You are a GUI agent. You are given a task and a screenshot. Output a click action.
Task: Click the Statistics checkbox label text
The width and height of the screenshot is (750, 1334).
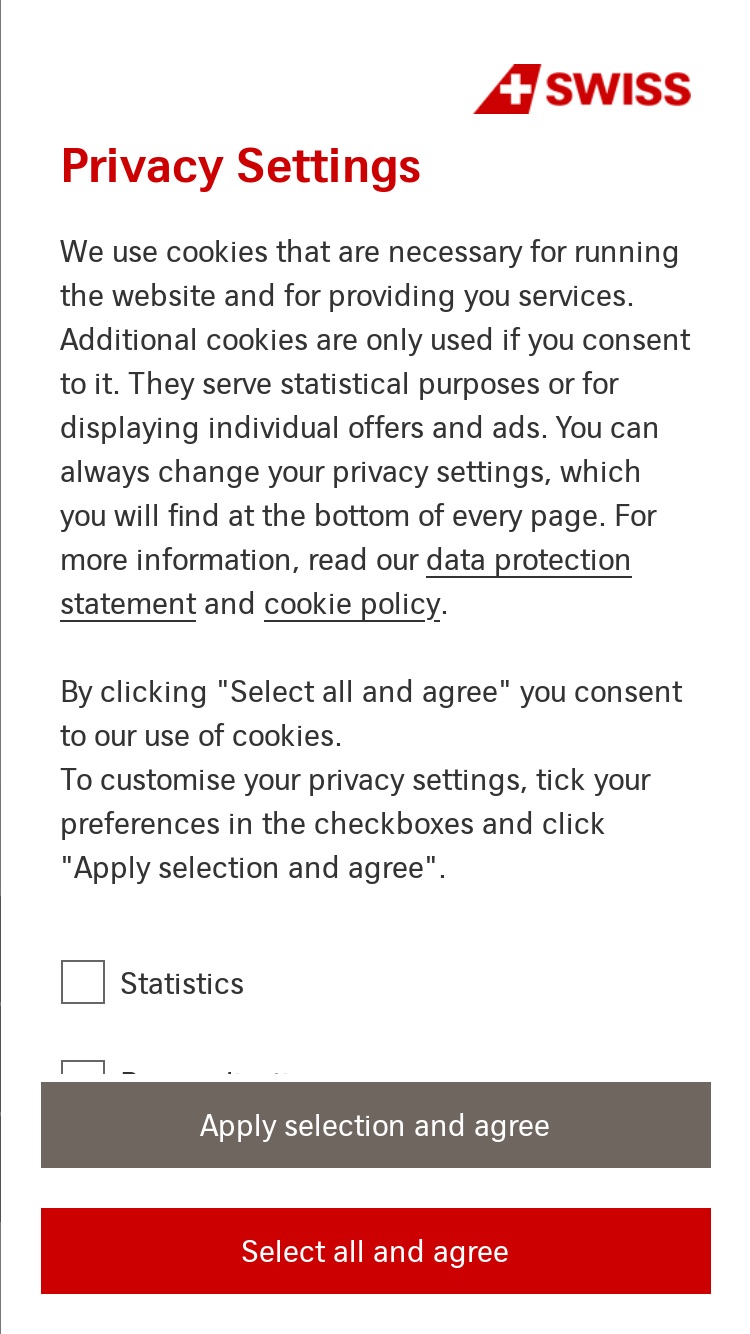182,984
